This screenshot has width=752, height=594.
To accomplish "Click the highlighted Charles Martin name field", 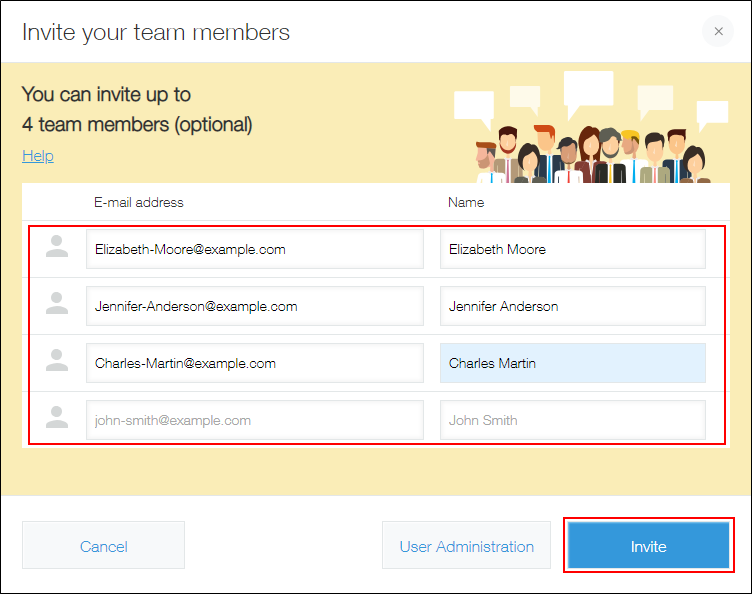I will pyautogui.click(x=572, y=363).
